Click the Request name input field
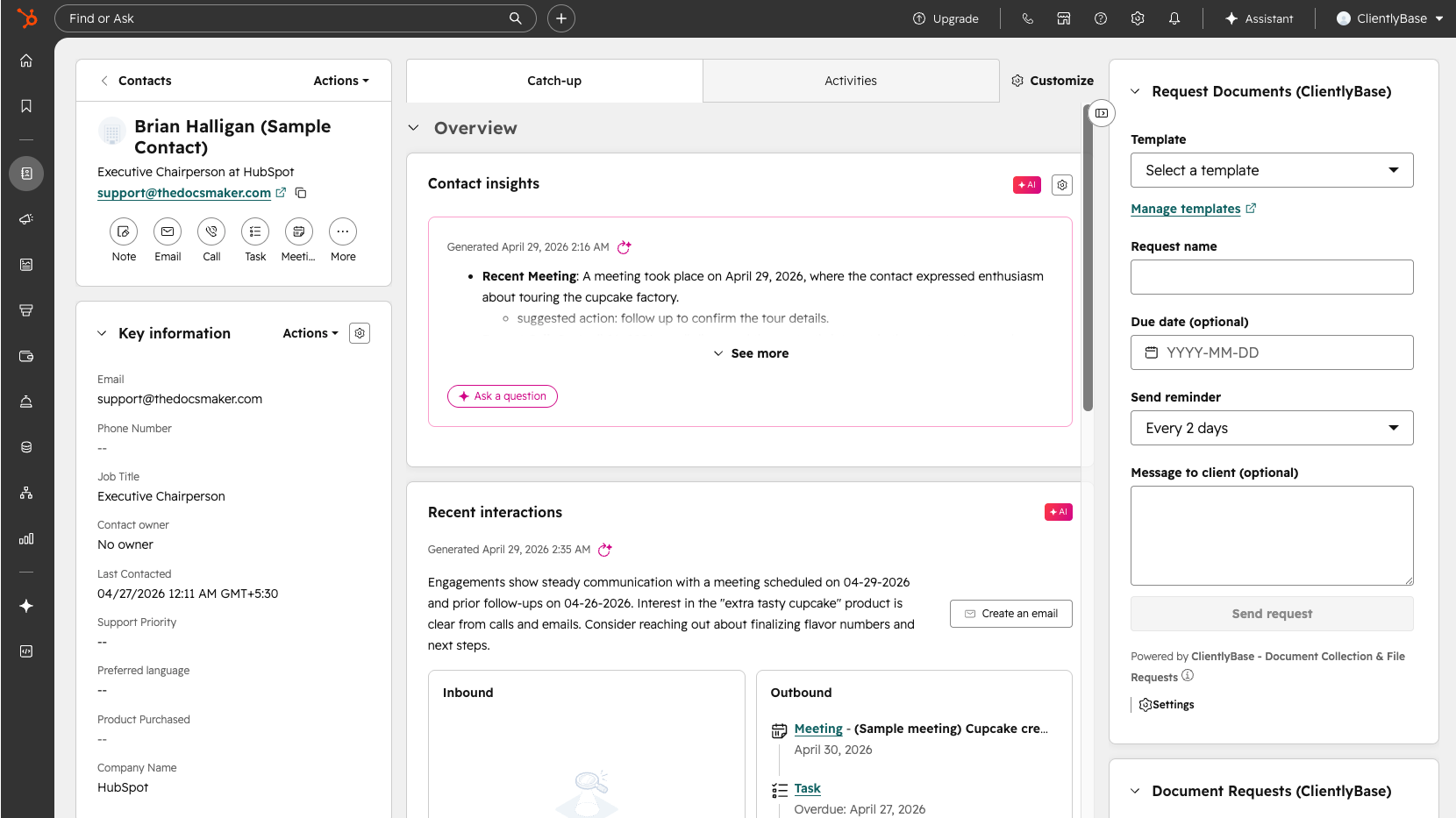Image resolution: width=1456 pixels, height=818 pixels. (x=1272, y=277)
